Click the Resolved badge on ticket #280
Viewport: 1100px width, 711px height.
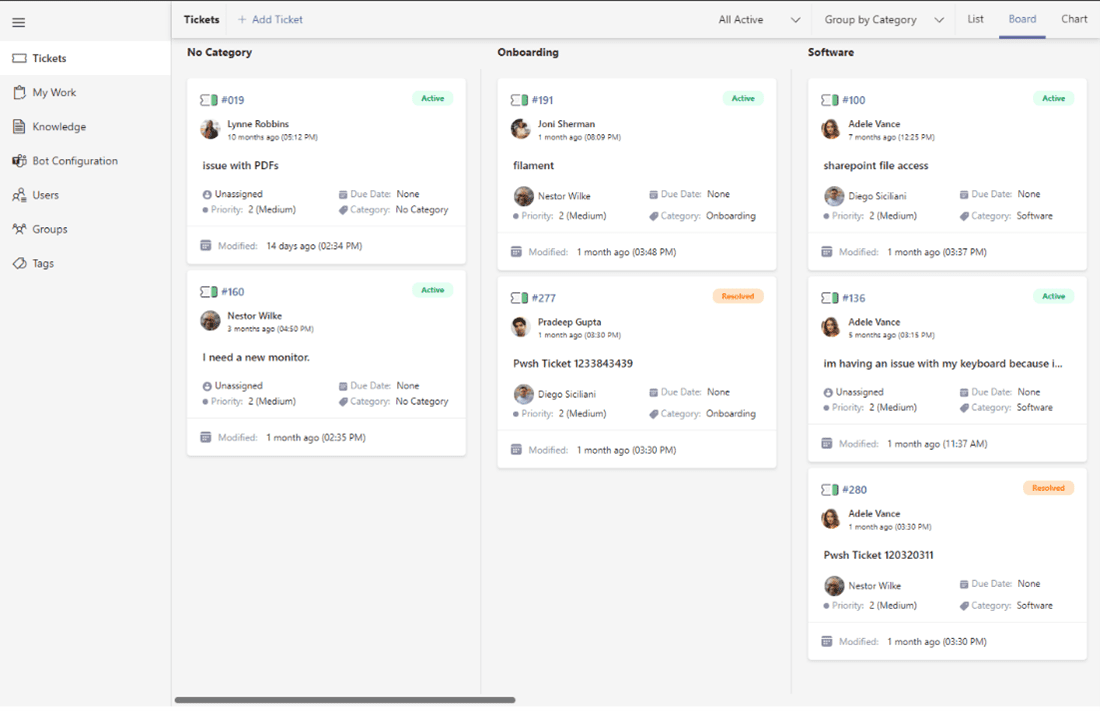pos(1048,488)
